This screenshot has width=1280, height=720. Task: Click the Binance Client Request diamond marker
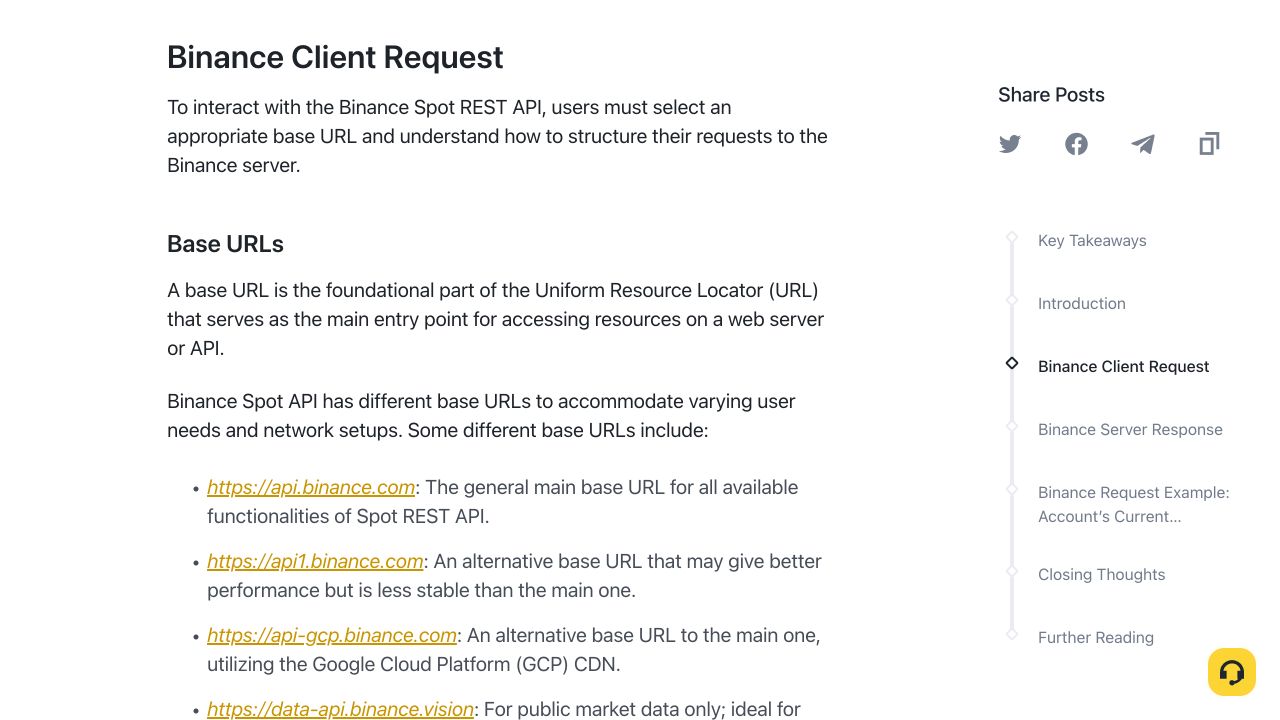[x=1012, y=363]
